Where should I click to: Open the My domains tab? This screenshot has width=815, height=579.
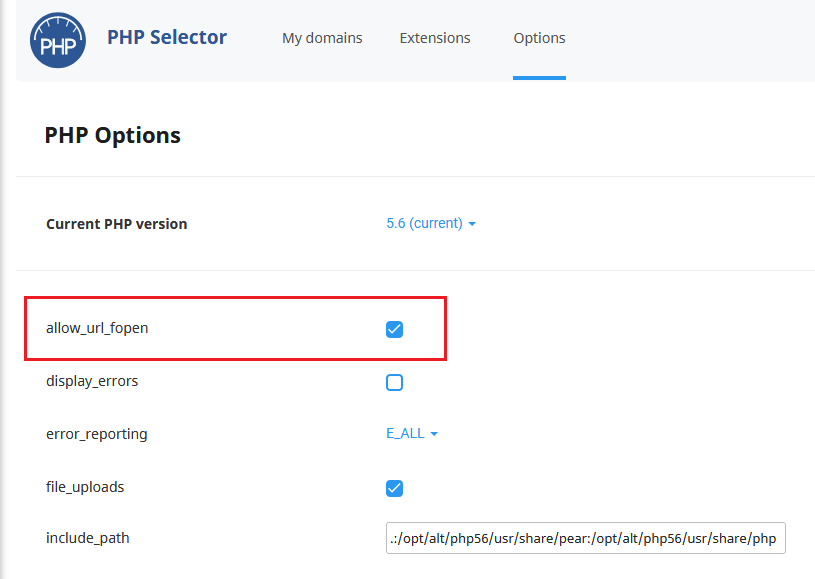click(x=322, y=38)
